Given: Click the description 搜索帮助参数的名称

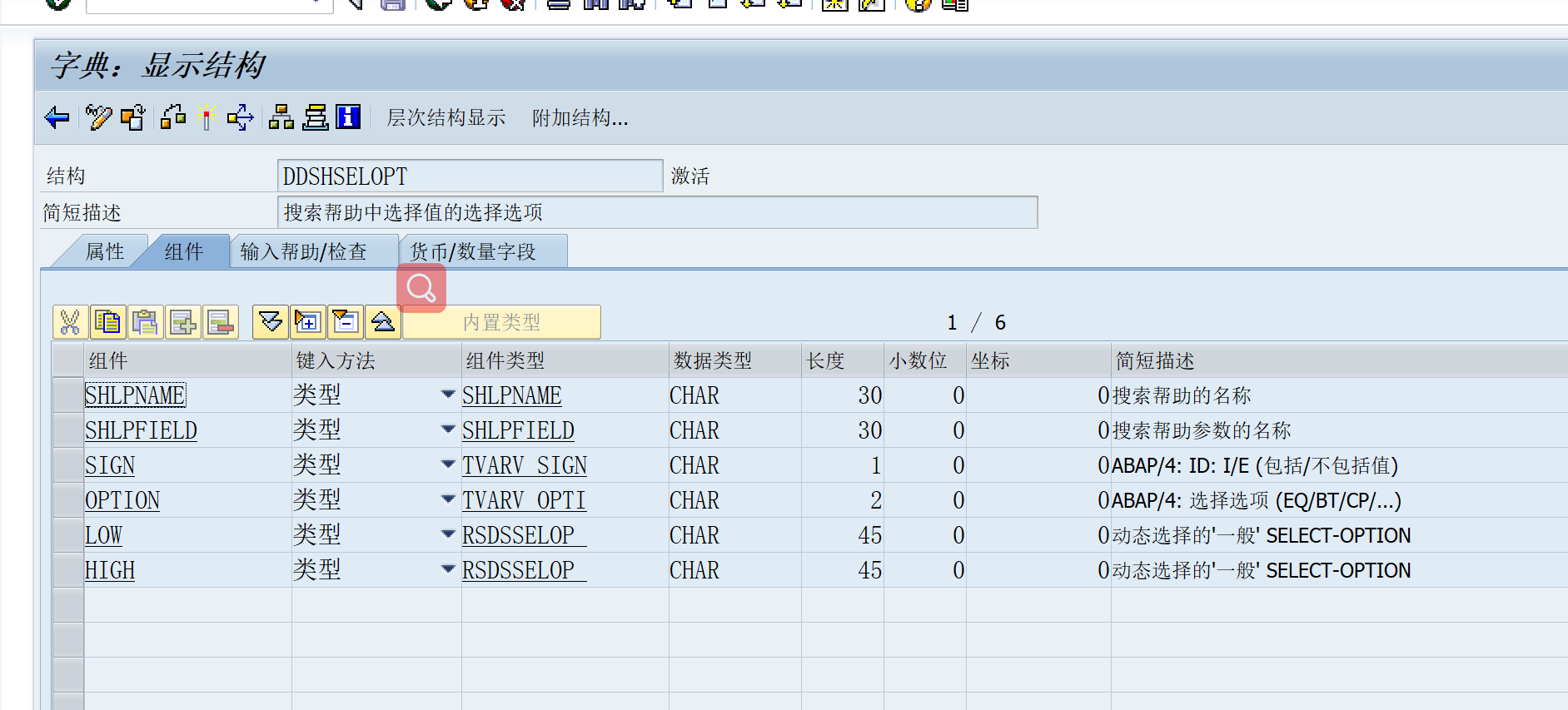Looking at the screenshot, I should coord(1201,430).
